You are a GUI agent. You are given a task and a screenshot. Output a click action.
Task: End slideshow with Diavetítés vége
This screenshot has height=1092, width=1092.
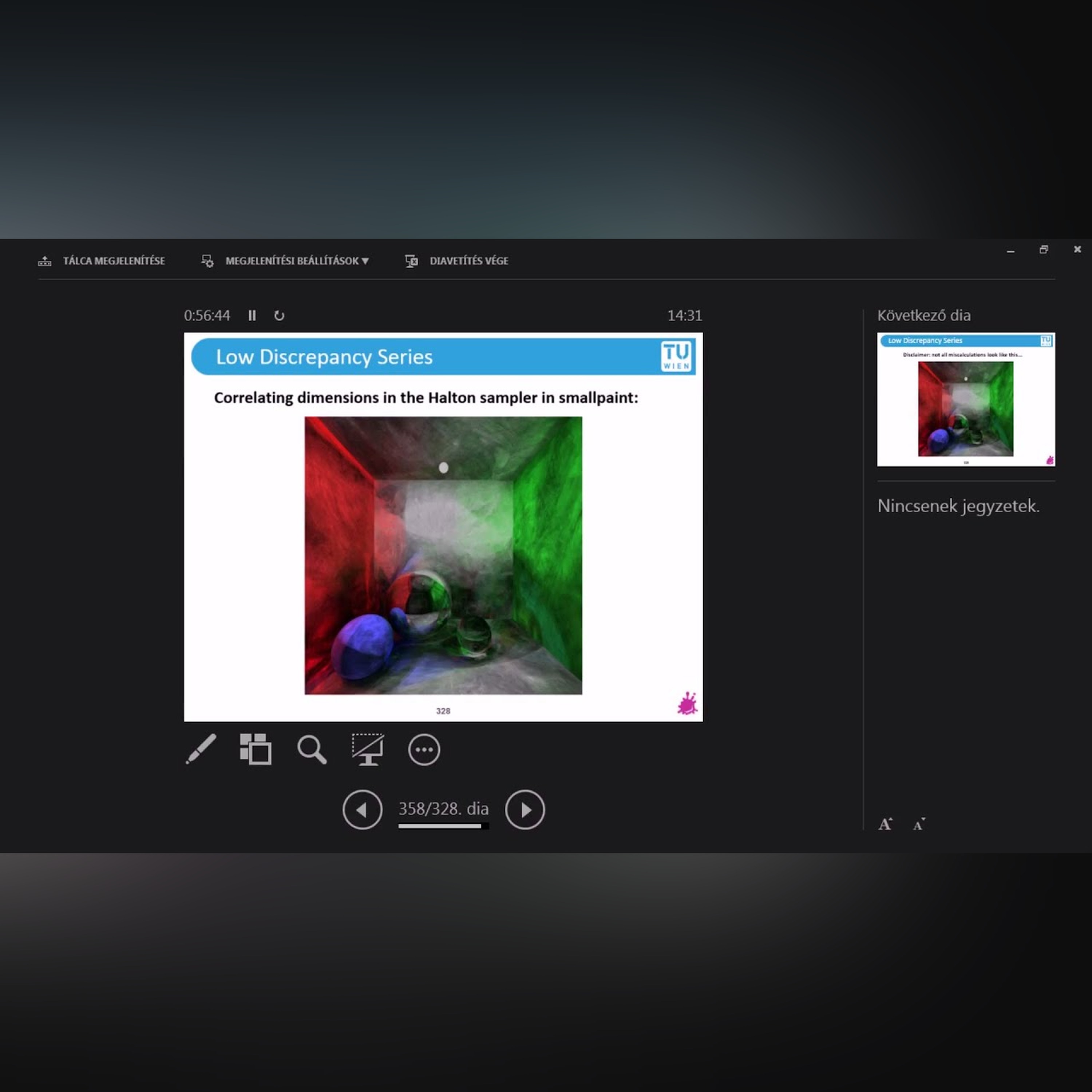point(457,261)
